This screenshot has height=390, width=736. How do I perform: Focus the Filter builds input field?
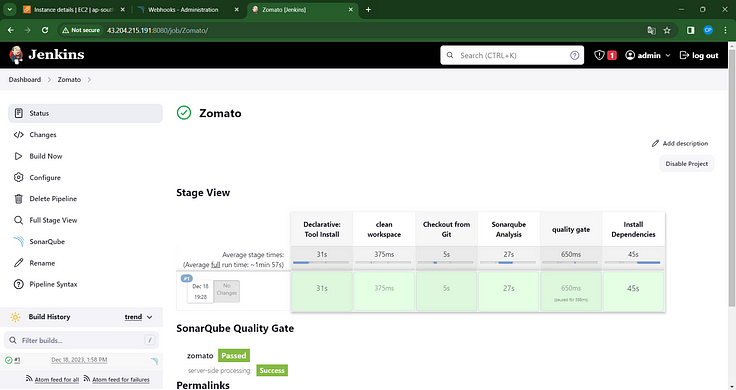click(x=81, y=340)
